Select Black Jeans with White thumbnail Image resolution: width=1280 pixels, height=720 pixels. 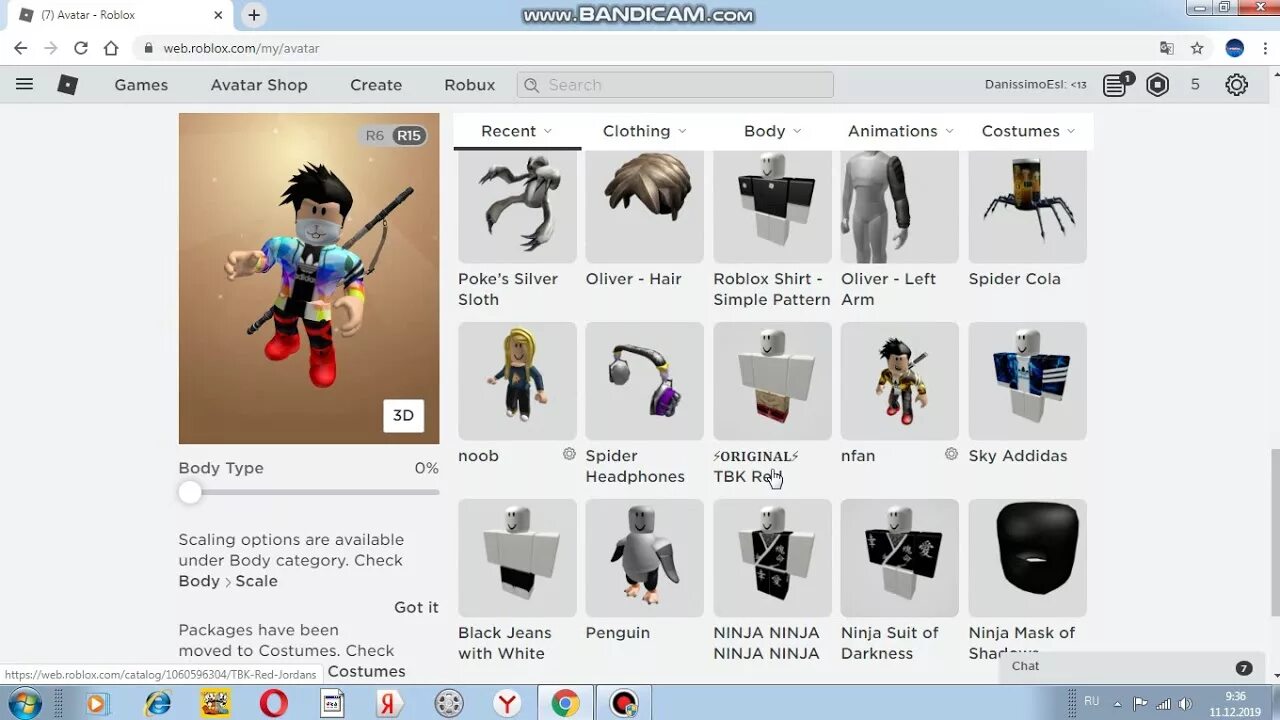point(517,558)
